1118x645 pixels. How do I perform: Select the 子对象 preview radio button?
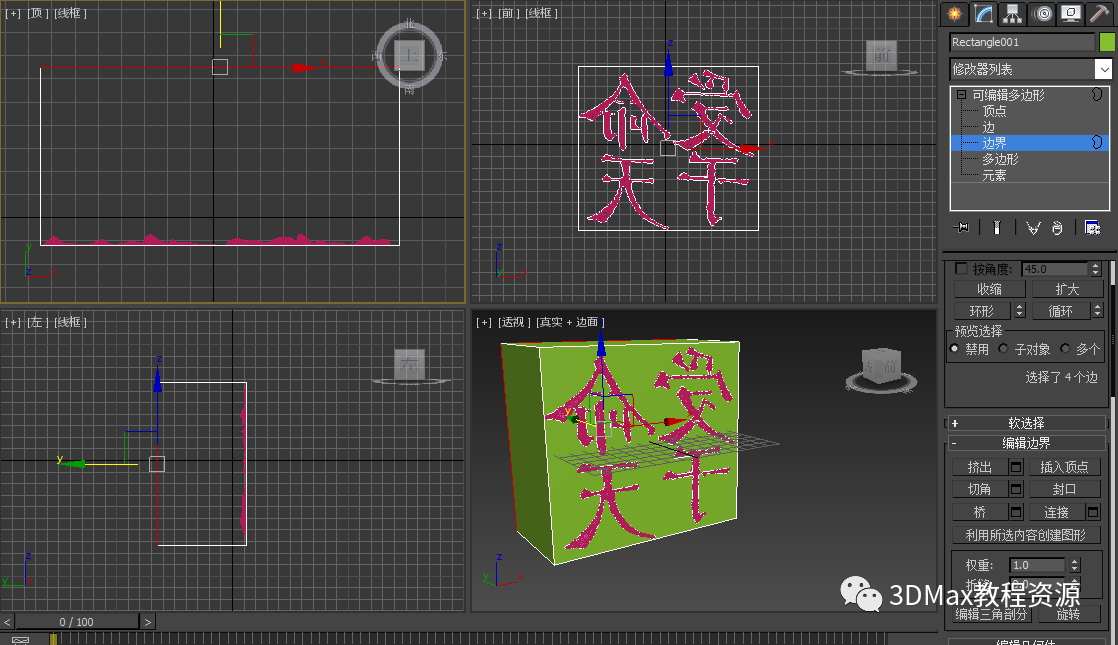click(1003, 349)
